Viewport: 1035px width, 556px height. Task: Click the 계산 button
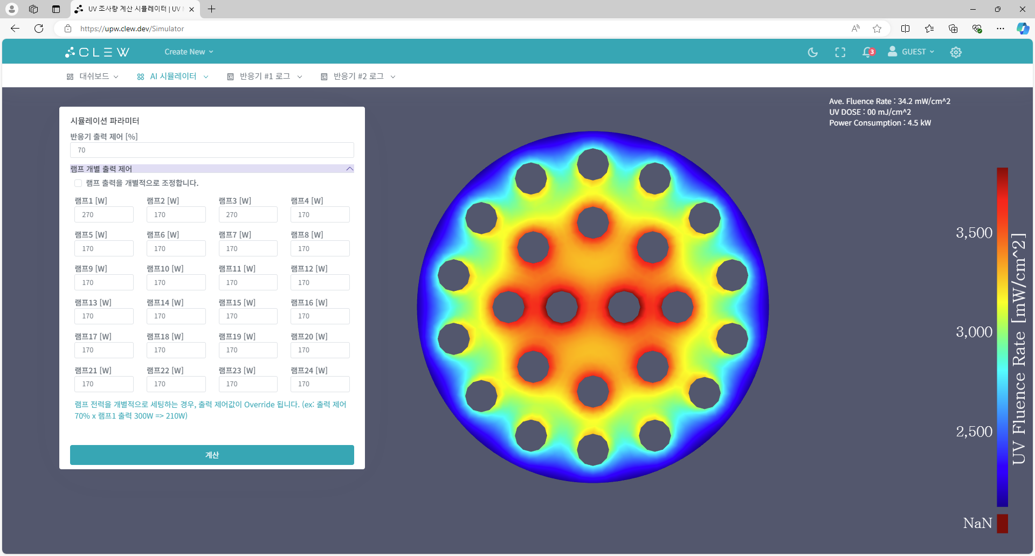[212, 455]
